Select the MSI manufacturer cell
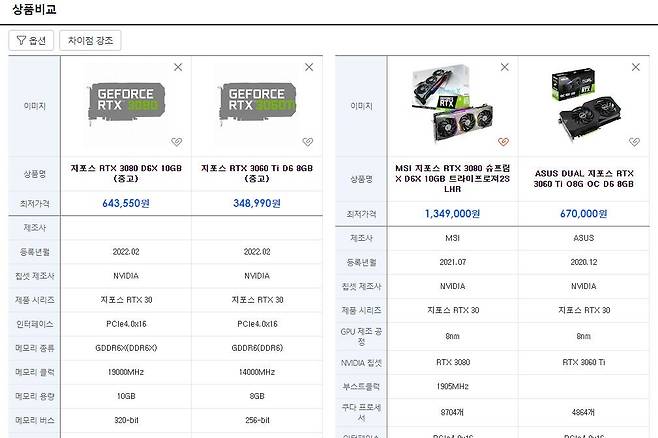The width and height of the screenshot is (658, 438). click(x=452, y=238)
